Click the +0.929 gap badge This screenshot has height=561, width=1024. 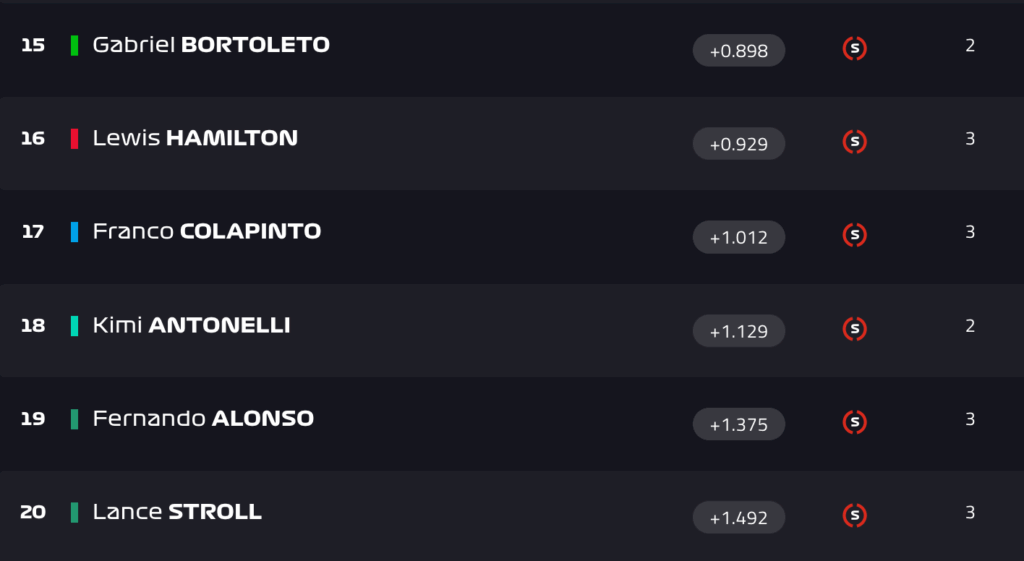coord(739,144)
